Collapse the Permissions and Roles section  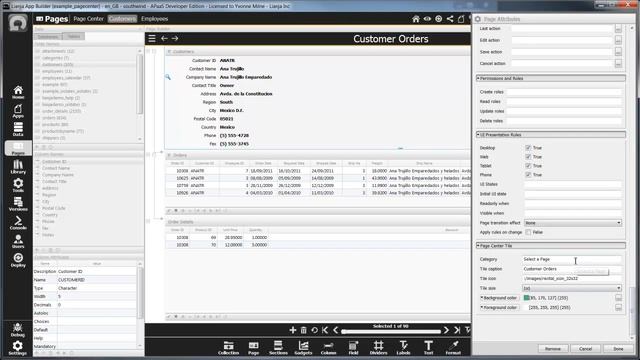[x=551, y=78]
